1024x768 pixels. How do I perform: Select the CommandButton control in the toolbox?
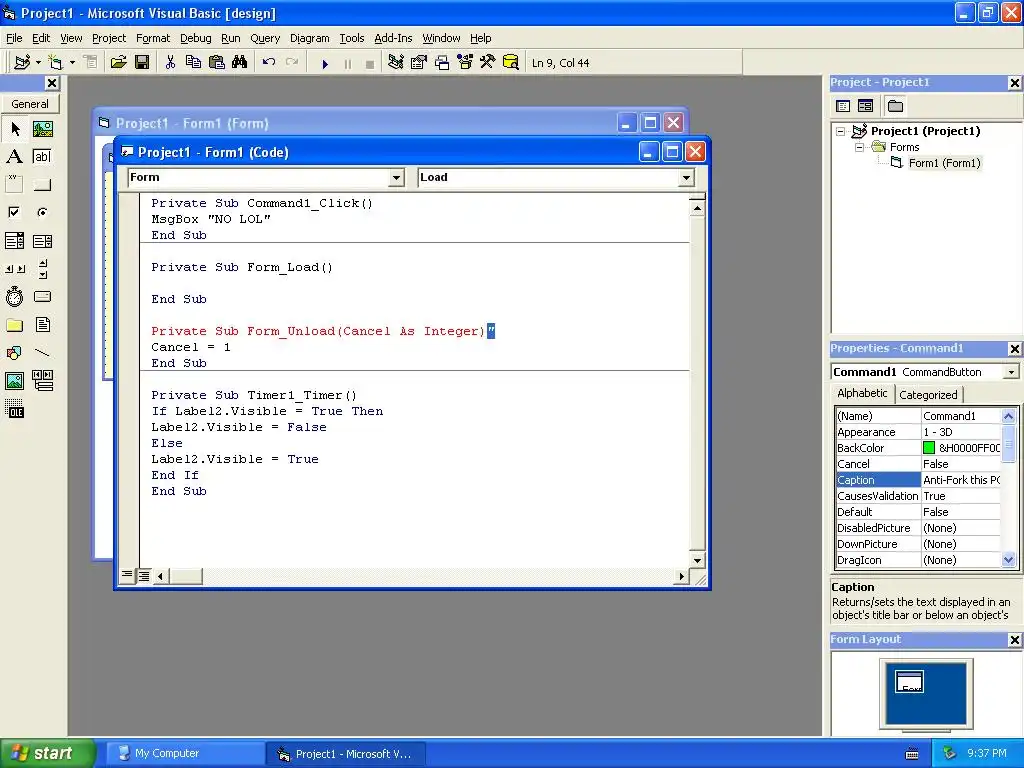point(42,185)
